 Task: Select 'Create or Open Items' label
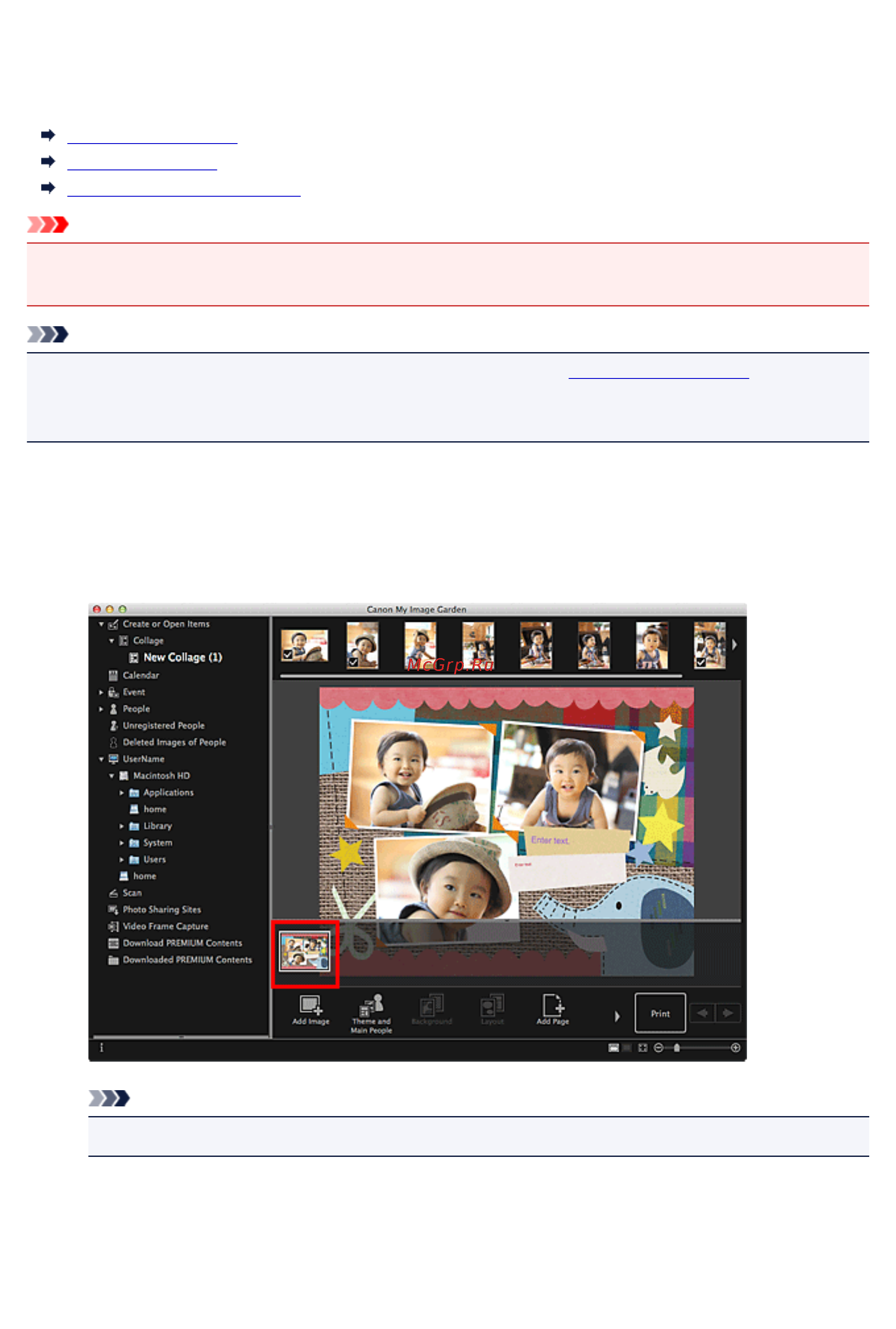tap(166, 624)
